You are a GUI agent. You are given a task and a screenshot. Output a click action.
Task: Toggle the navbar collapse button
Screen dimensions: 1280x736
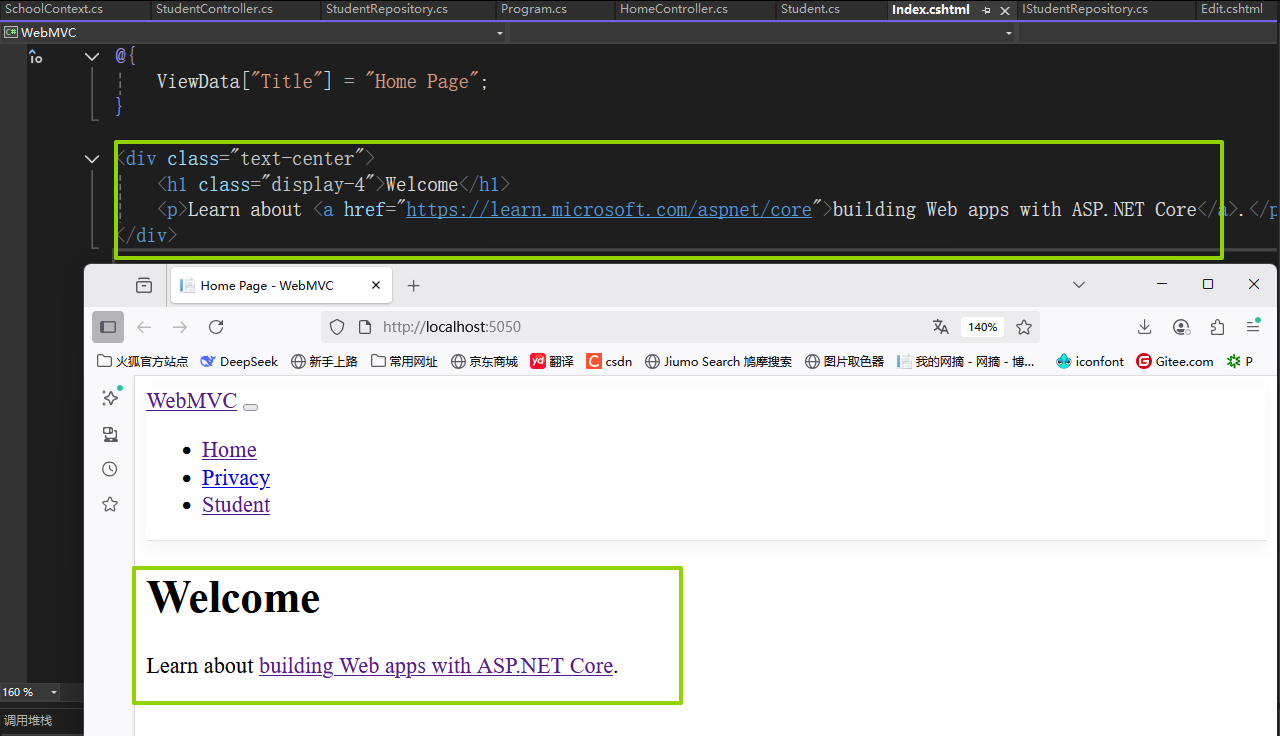click(250, 407)
